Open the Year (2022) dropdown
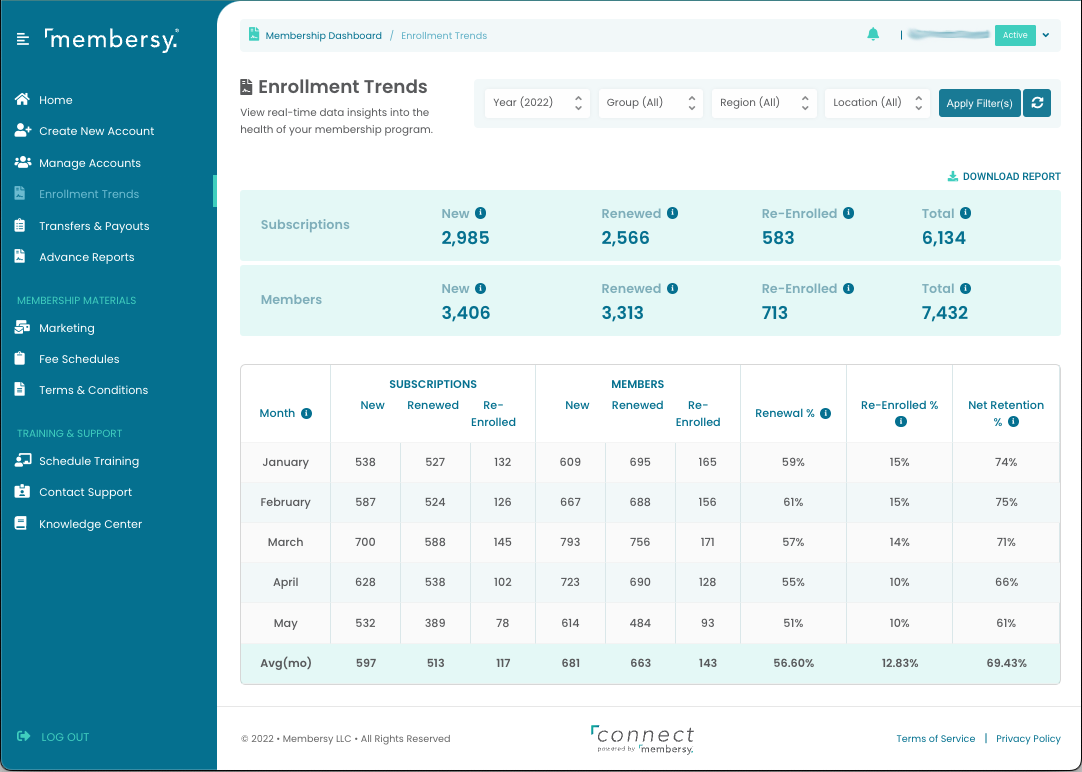1082x772 pixels. click(537, 103)
